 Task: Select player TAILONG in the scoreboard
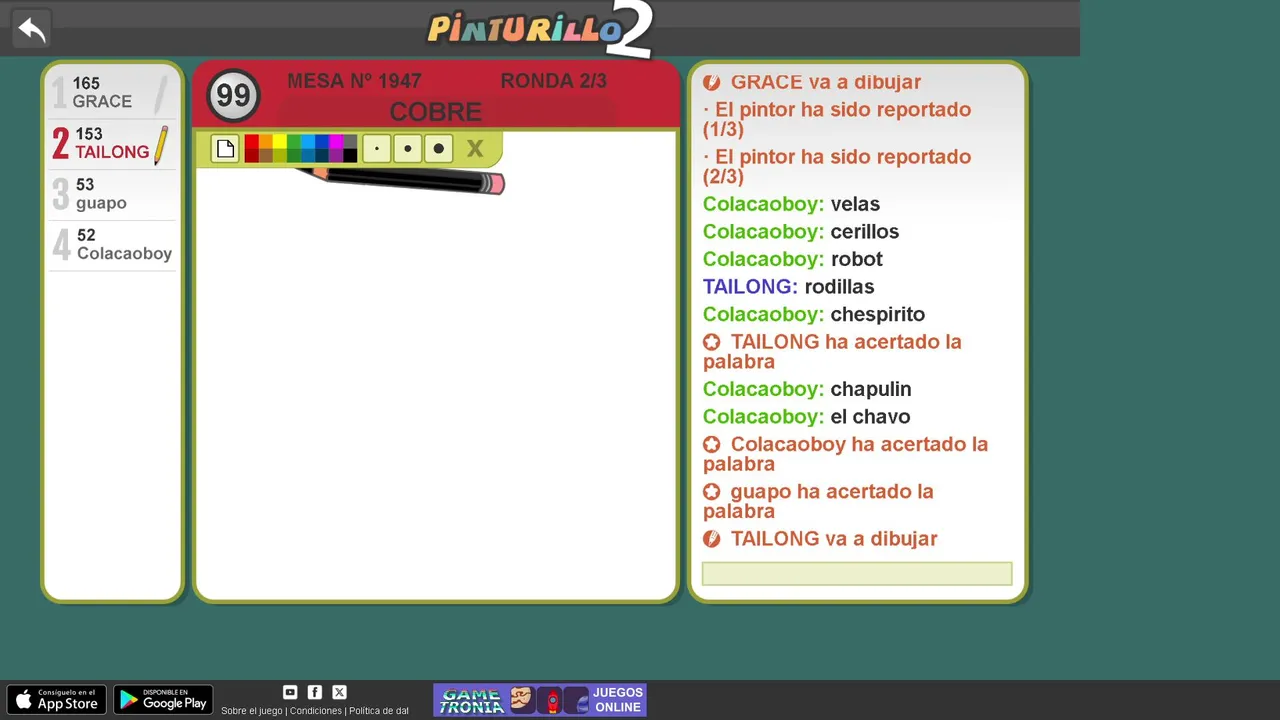pos(112,144)
